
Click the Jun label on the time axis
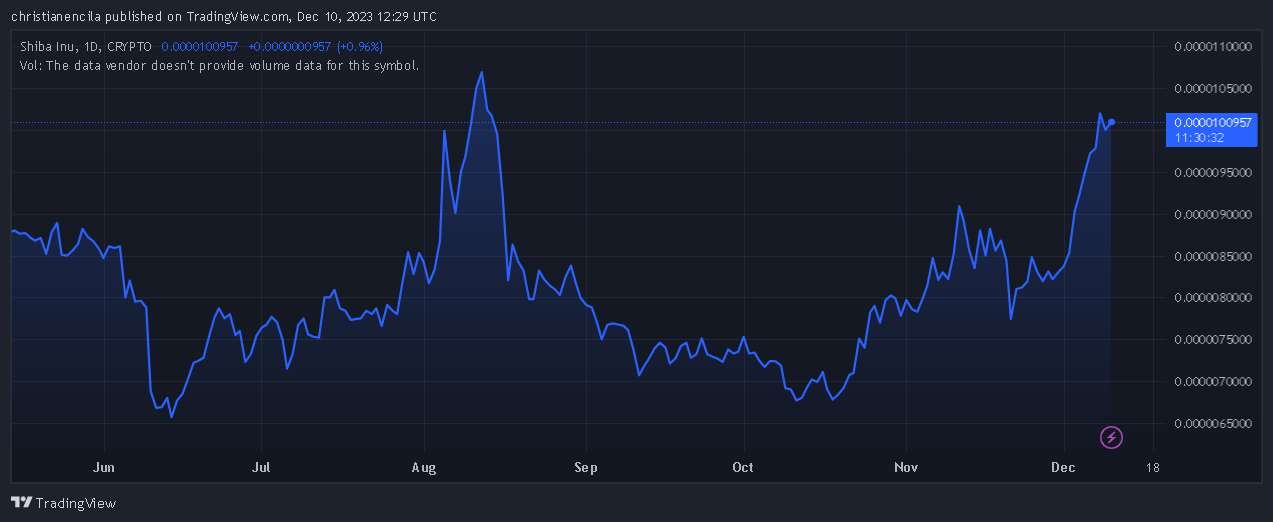pyautogui.click(x=103, y=467)
